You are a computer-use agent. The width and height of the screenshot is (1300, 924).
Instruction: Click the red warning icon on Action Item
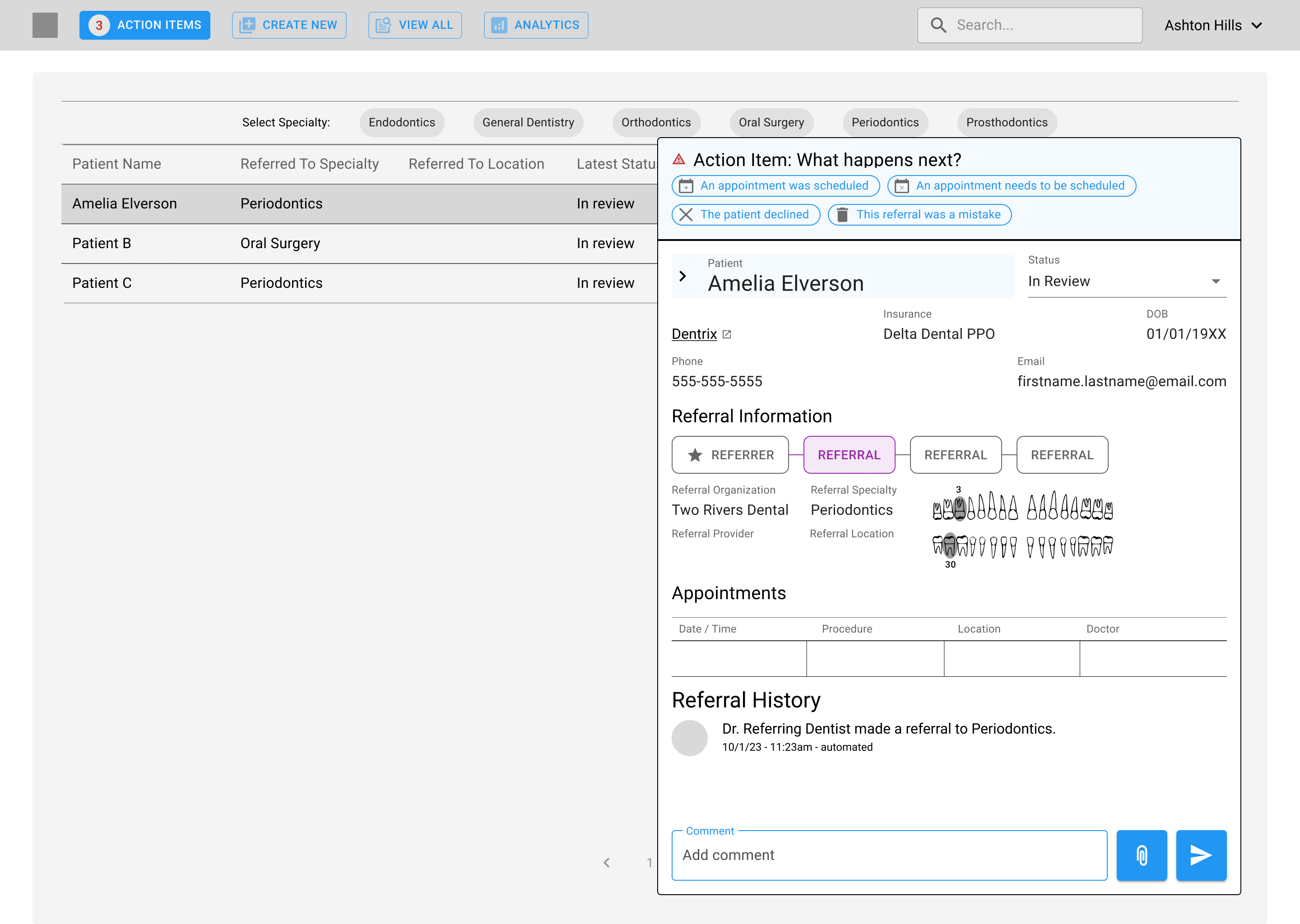click(x=678, y=159)
